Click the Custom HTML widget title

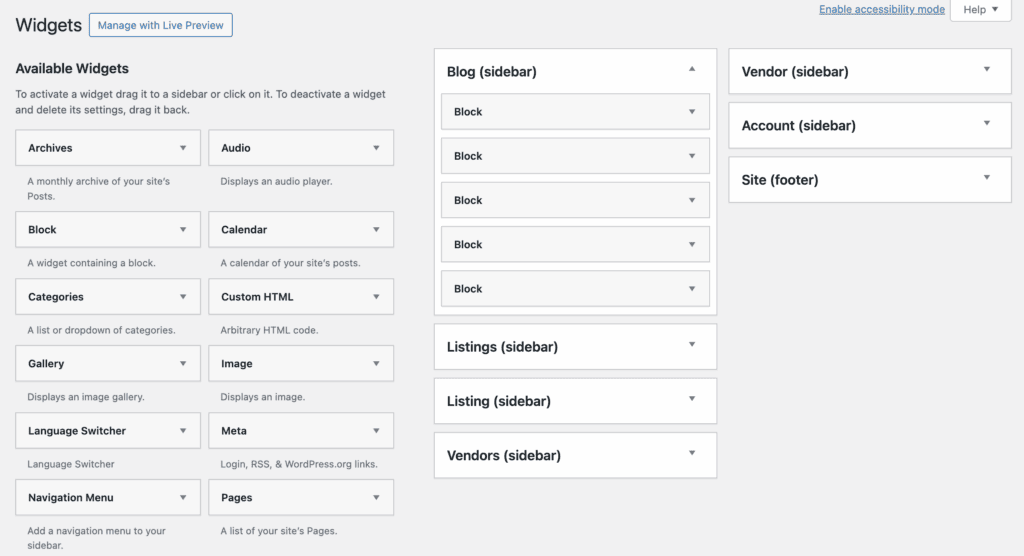click(x=257, y=297)
